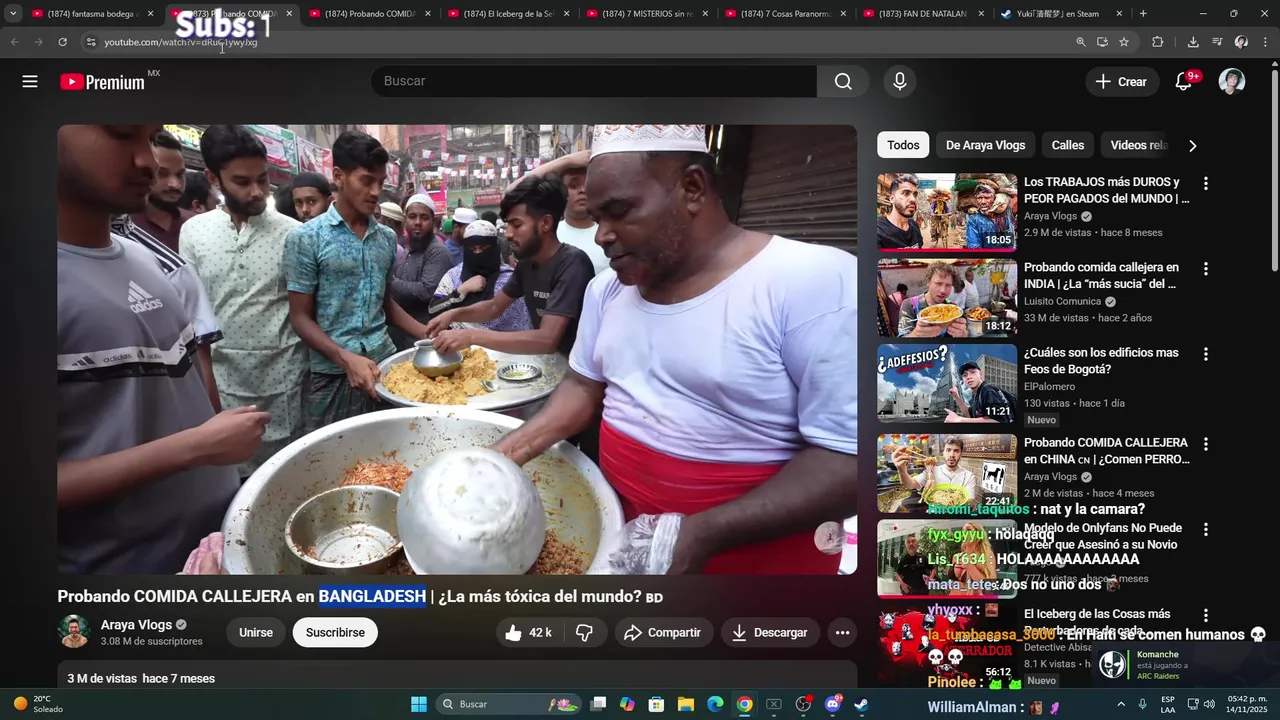Like the video with thumbs-up 42 k
The width and height of the screenshot is (1280, 720).
tap(529, 633)
